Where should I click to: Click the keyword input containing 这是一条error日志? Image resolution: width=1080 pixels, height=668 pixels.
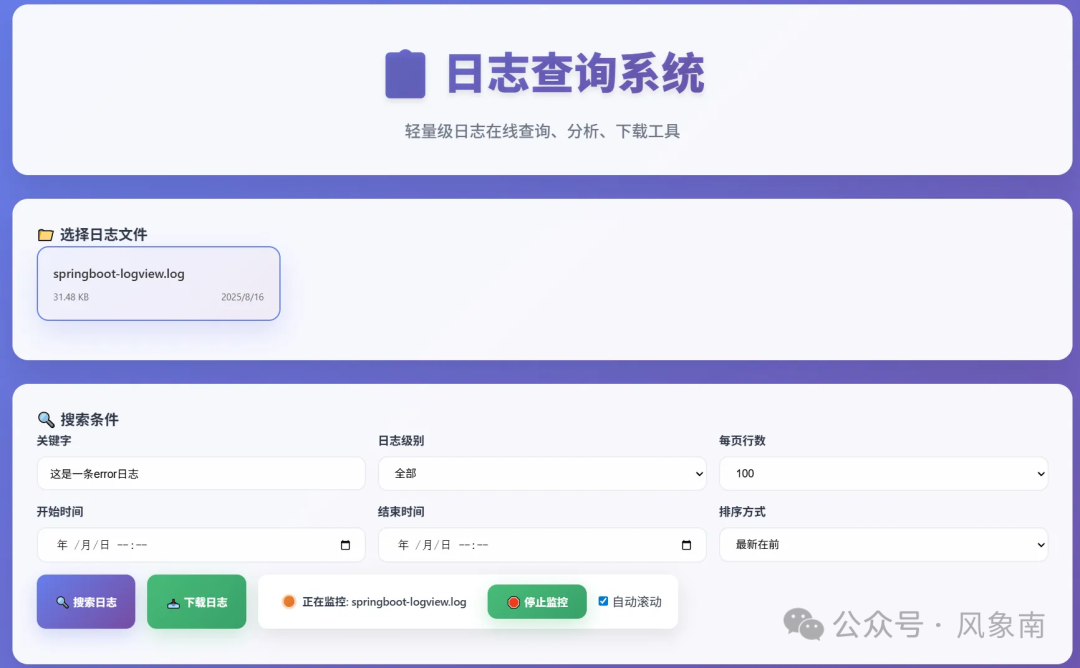[x=200, y=473]
